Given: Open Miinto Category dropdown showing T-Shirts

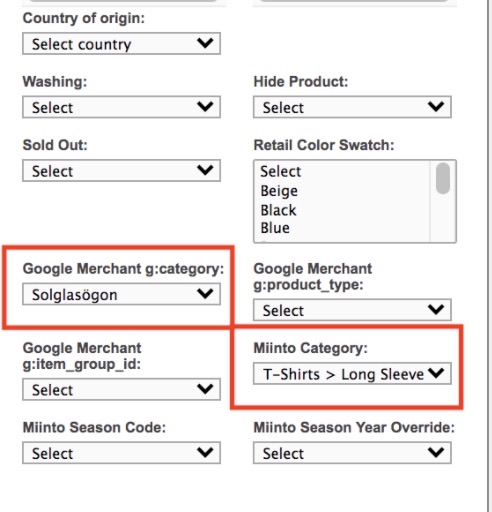Looking at the screenshot, I should tap(352, 373).
